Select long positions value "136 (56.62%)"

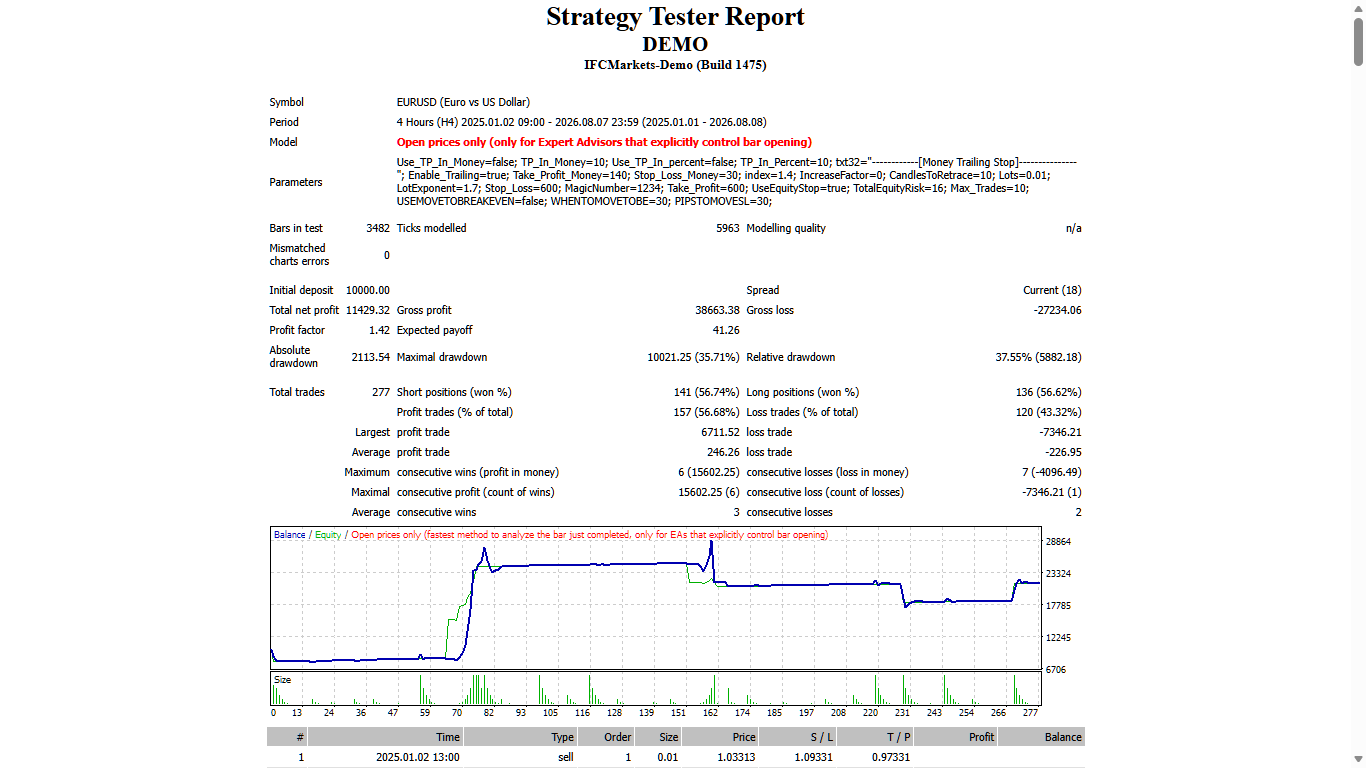(1049, 392)
